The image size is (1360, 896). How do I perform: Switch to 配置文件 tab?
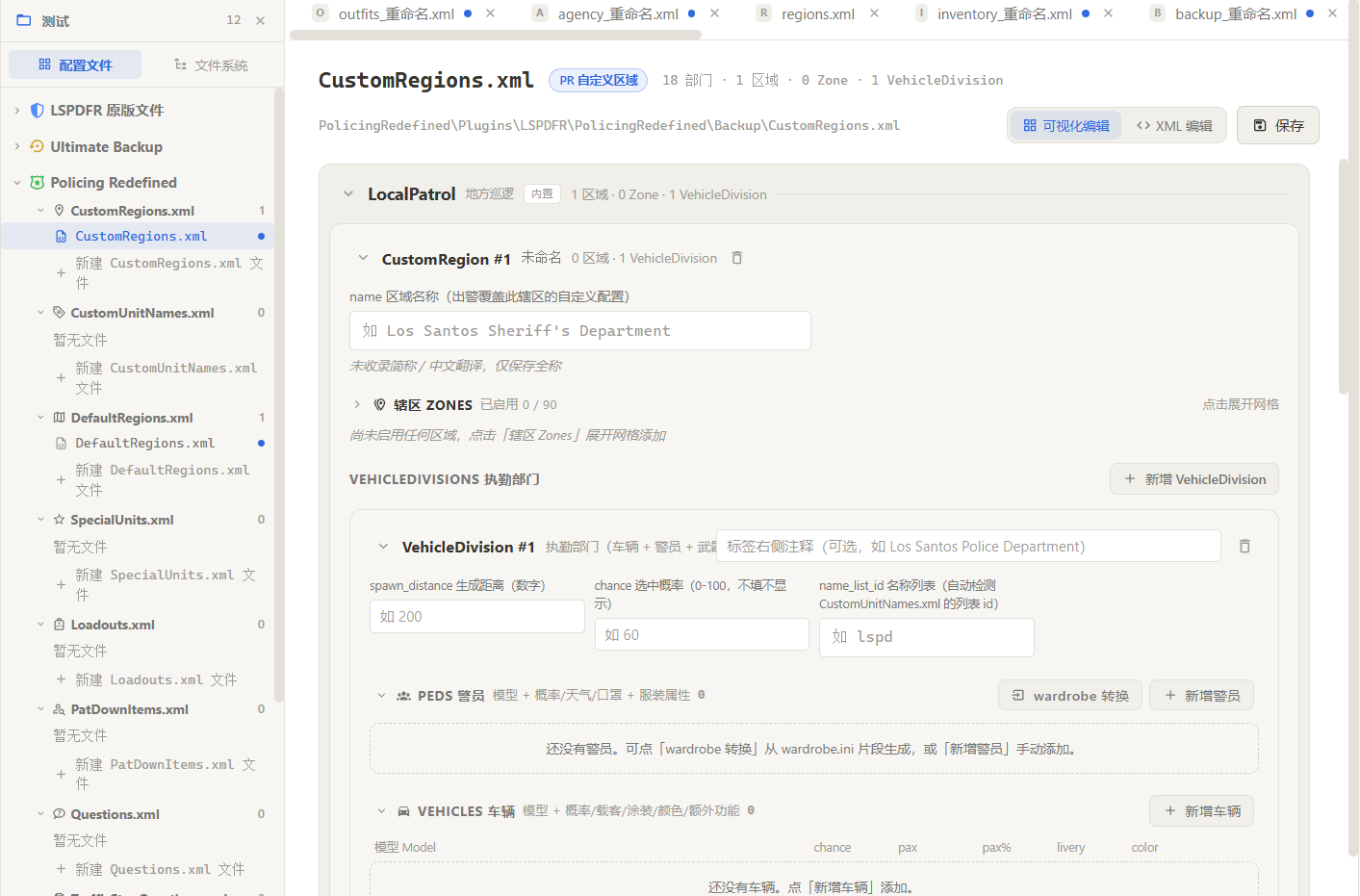75,64
